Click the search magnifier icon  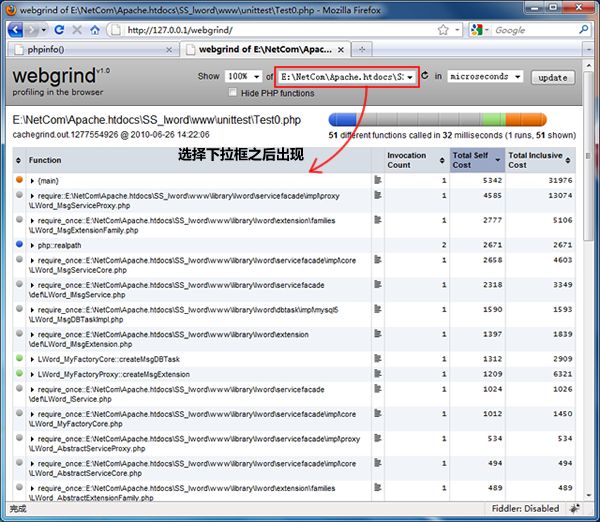pos(584,29)
